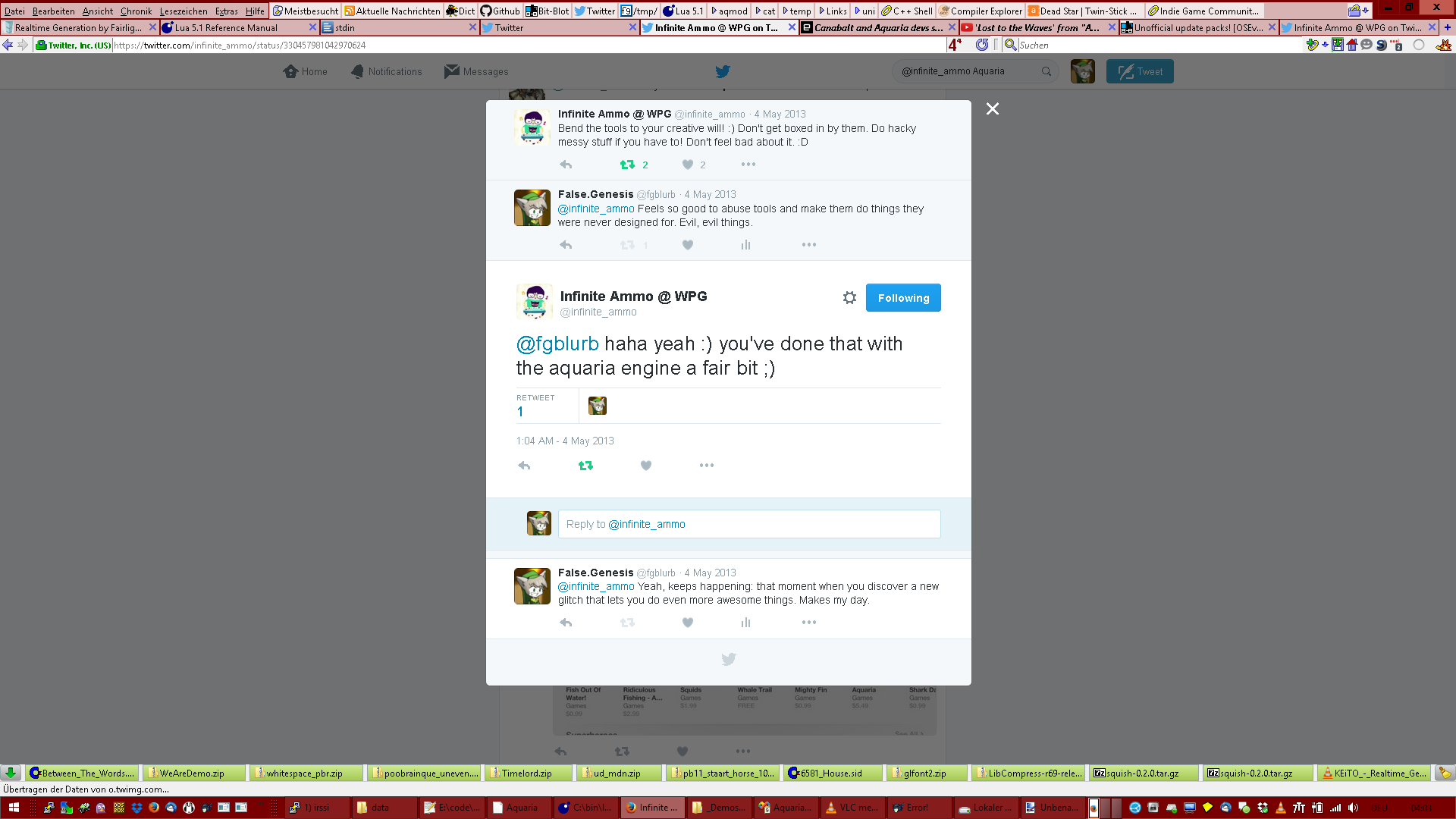Open the Github bookmark
Viewport: 1456px width, 819px height.
pos(500,11)
